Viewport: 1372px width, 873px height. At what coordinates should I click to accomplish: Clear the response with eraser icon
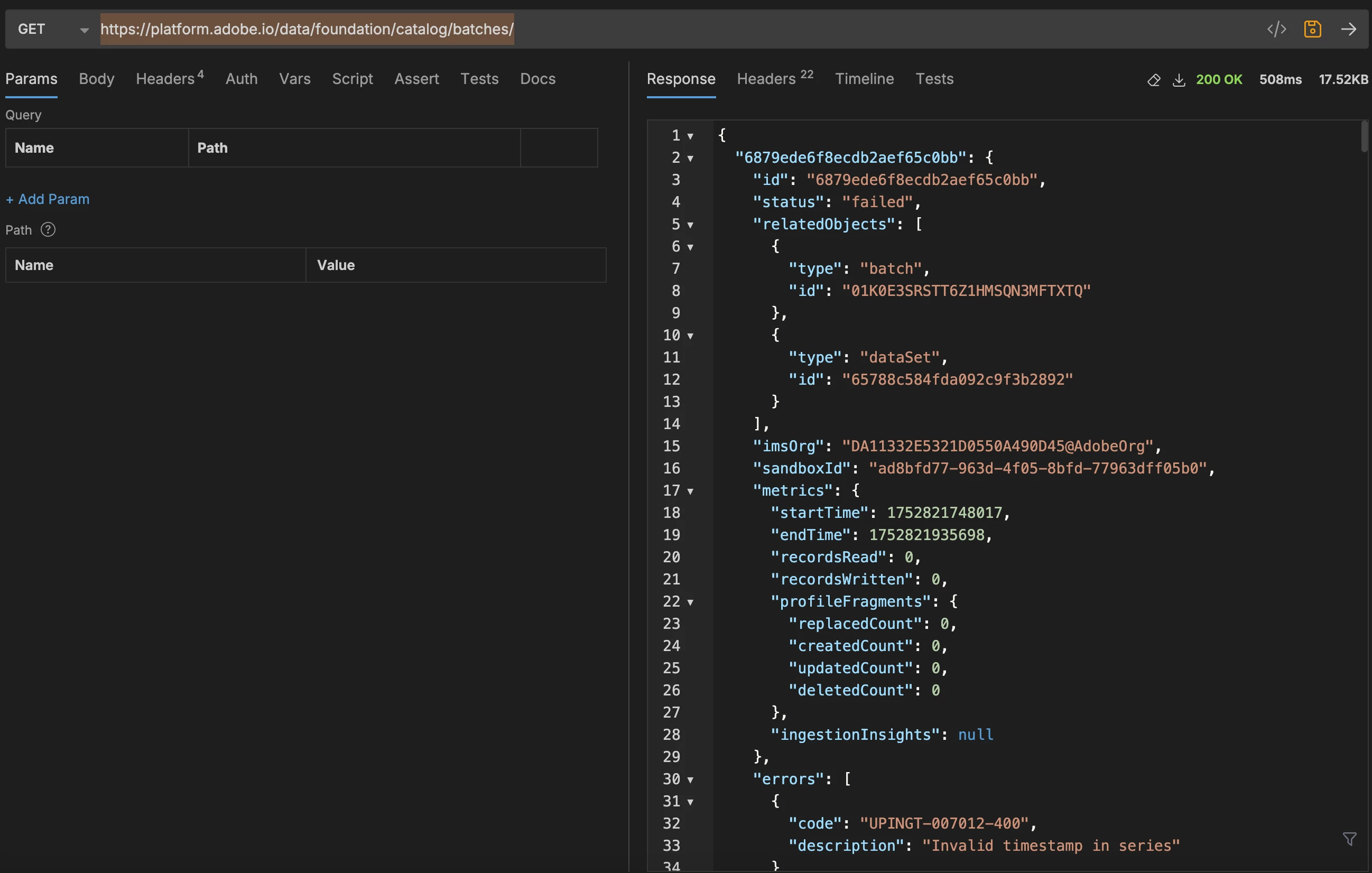[1153, 80]
